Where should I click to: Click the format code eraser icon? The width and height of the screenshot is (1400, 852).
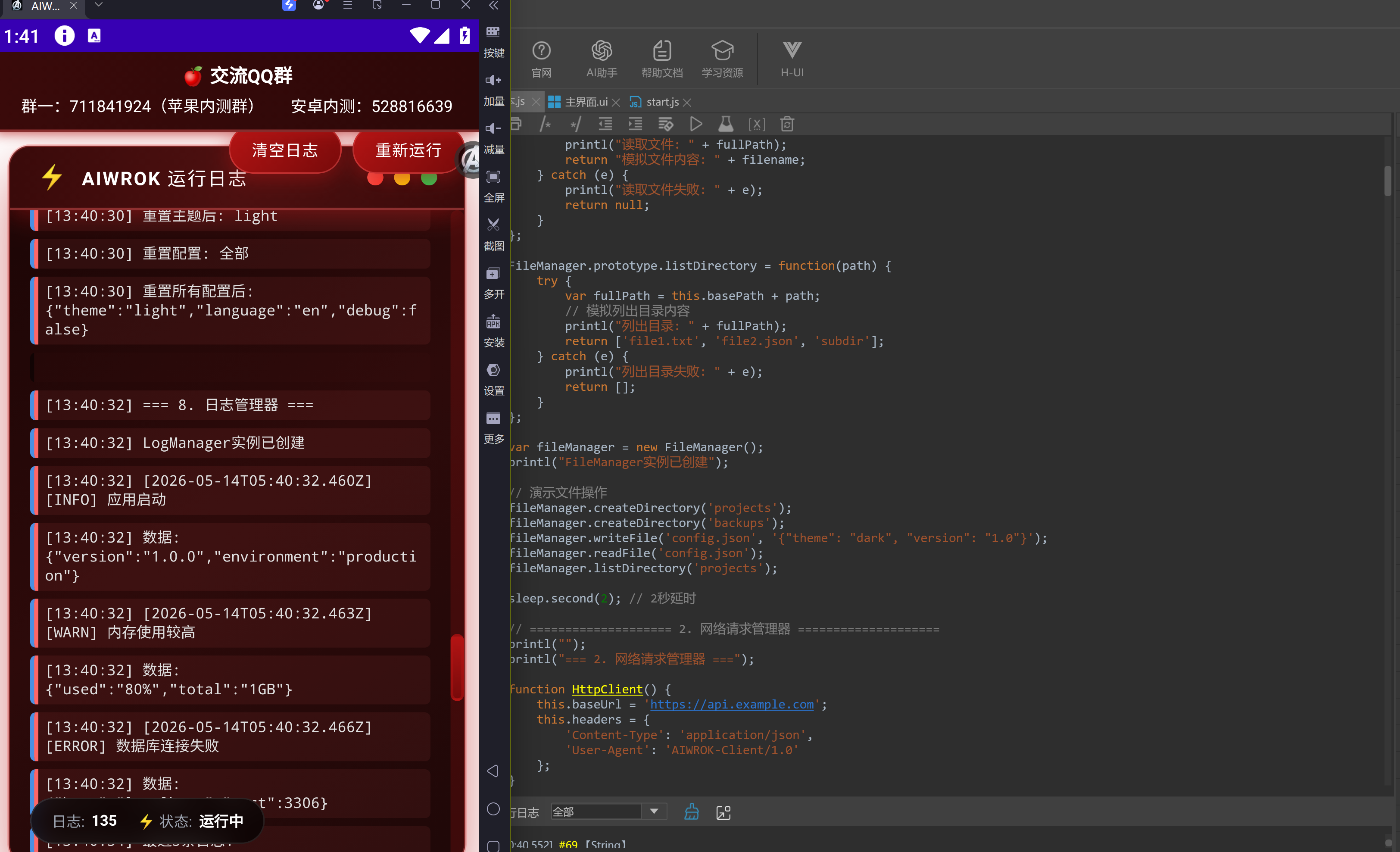(x=665, y=124)
